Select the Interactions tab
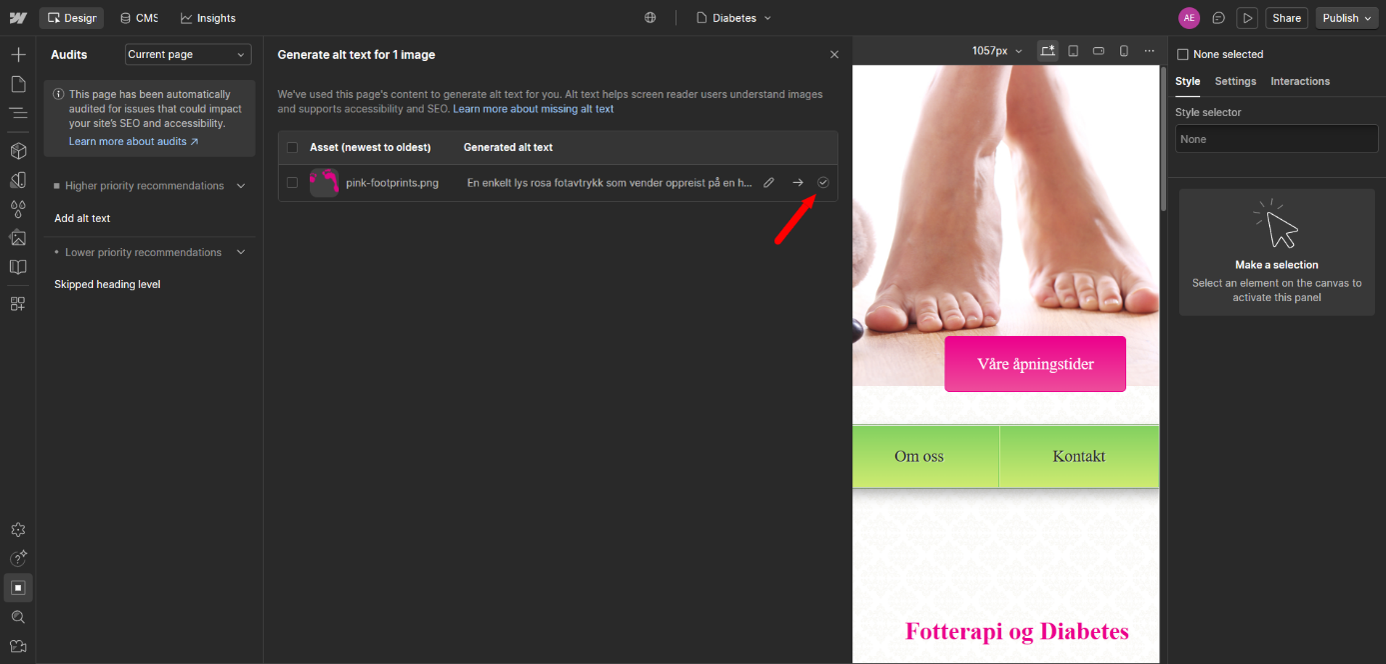 coord(1300,82)
